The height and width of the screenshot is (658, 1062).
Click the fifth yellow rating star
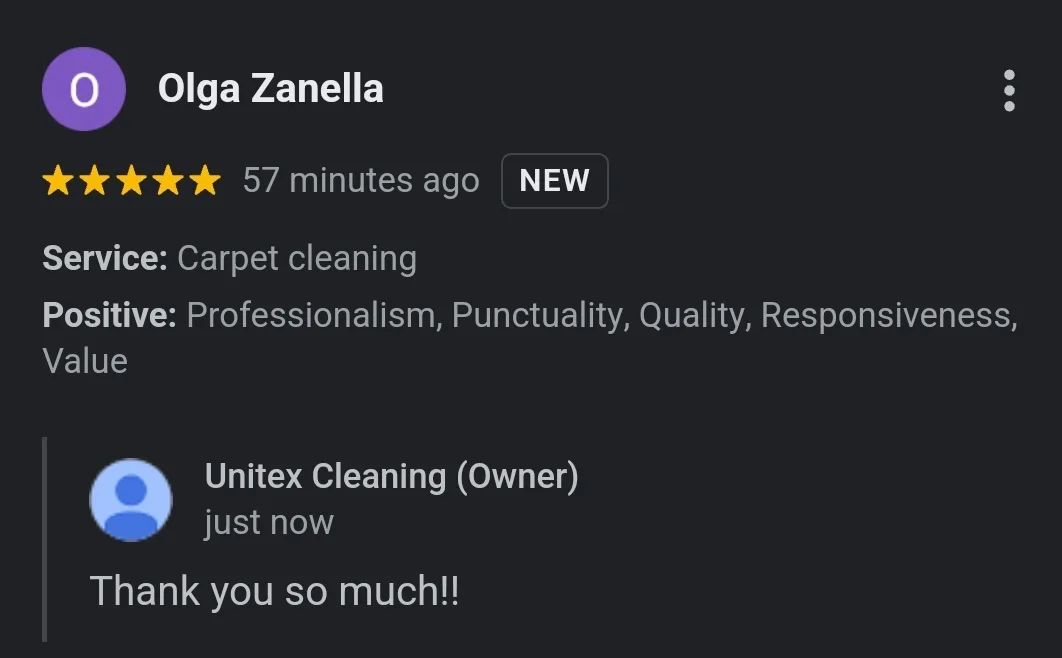pos(205,181)
